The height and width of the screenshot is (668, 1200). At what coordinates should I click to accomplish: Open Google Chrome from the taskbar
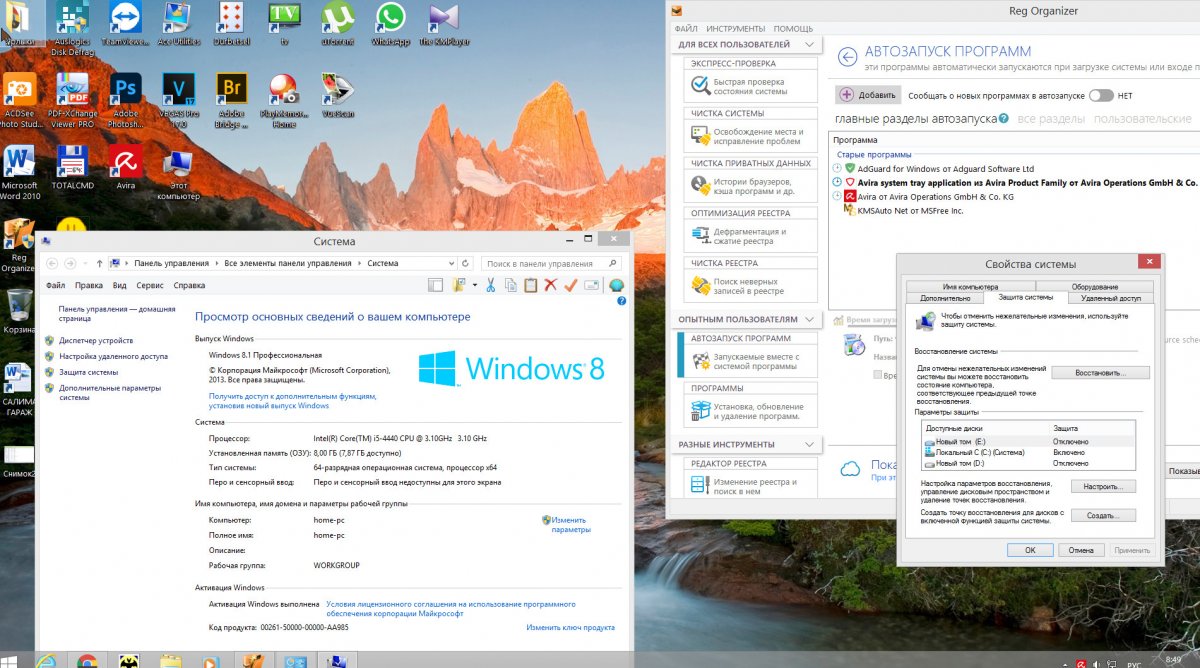coord(87,660)
